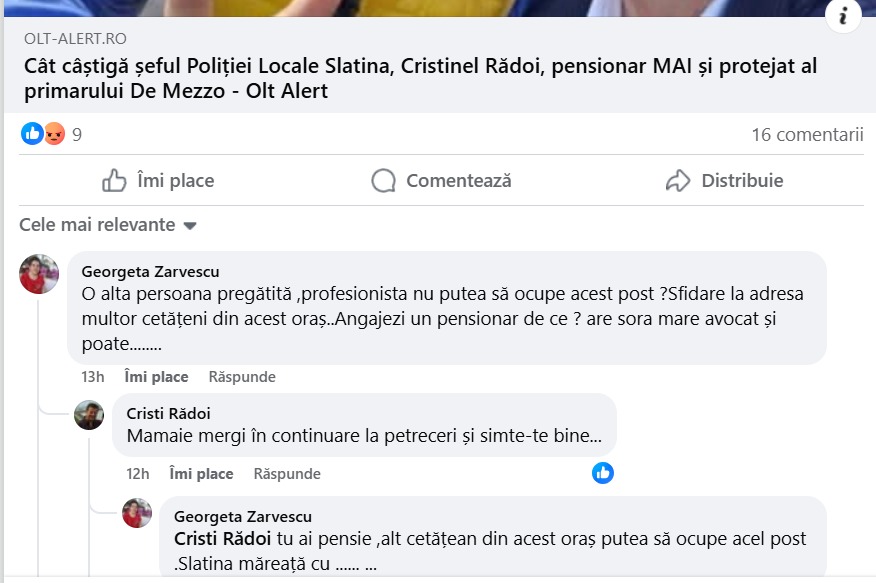Reply to Cristi Rădoi's comment with Răspunde
The width and height of the screenshot is (876, 583).
(x=287, y=474)
